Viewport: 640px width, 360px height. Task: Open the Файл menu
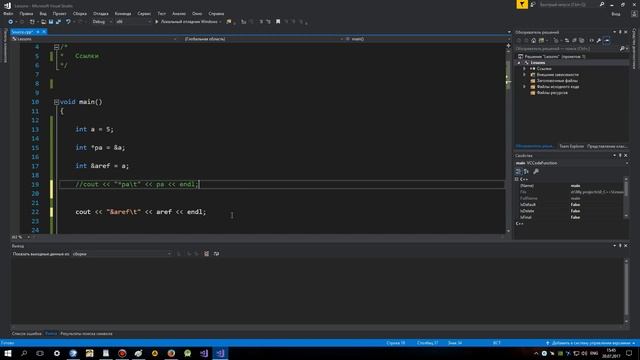click(x=8, y=13)
